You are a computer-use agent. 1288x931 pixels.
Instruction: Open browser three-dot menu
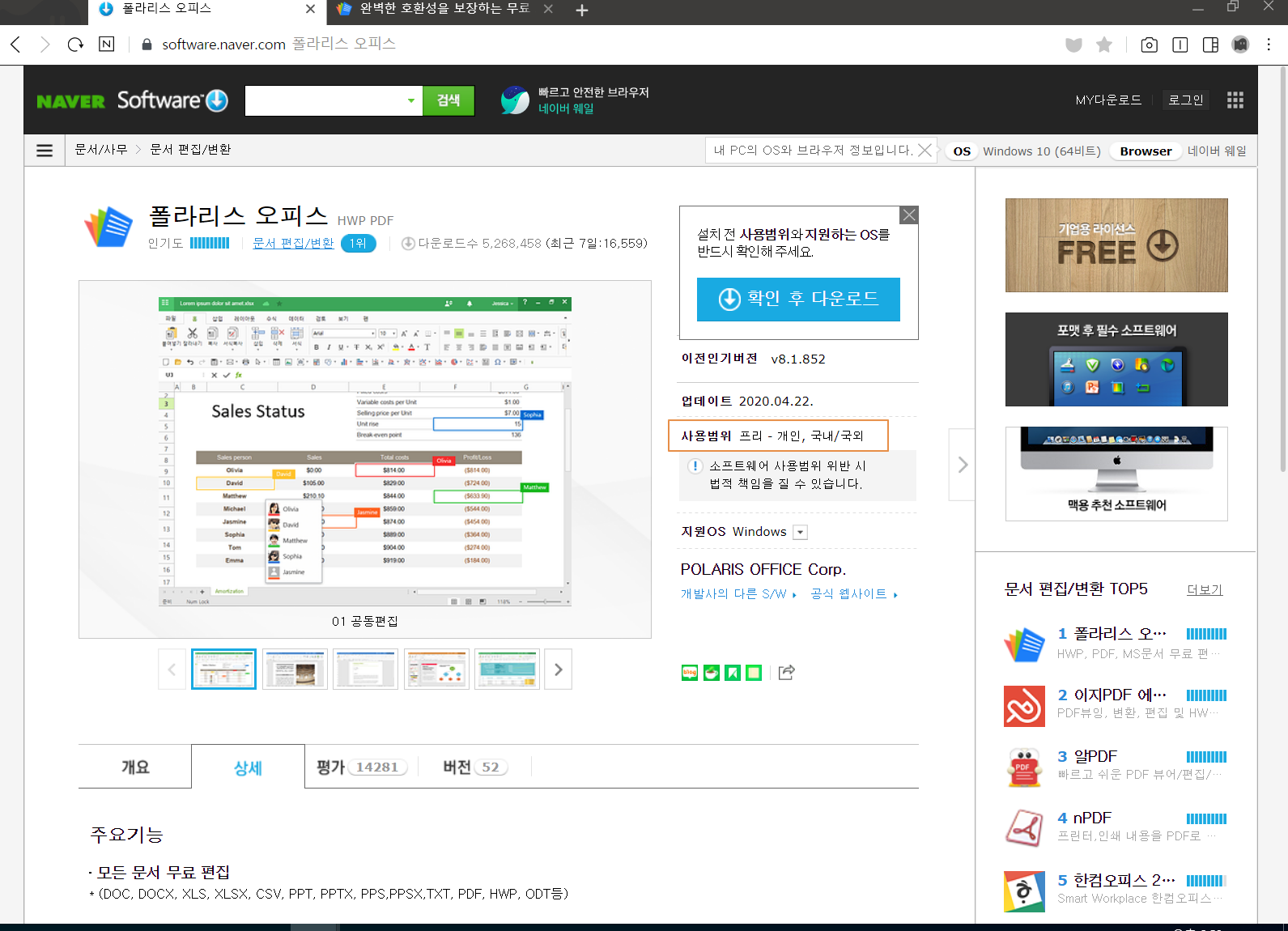[x=1269, y=45]
